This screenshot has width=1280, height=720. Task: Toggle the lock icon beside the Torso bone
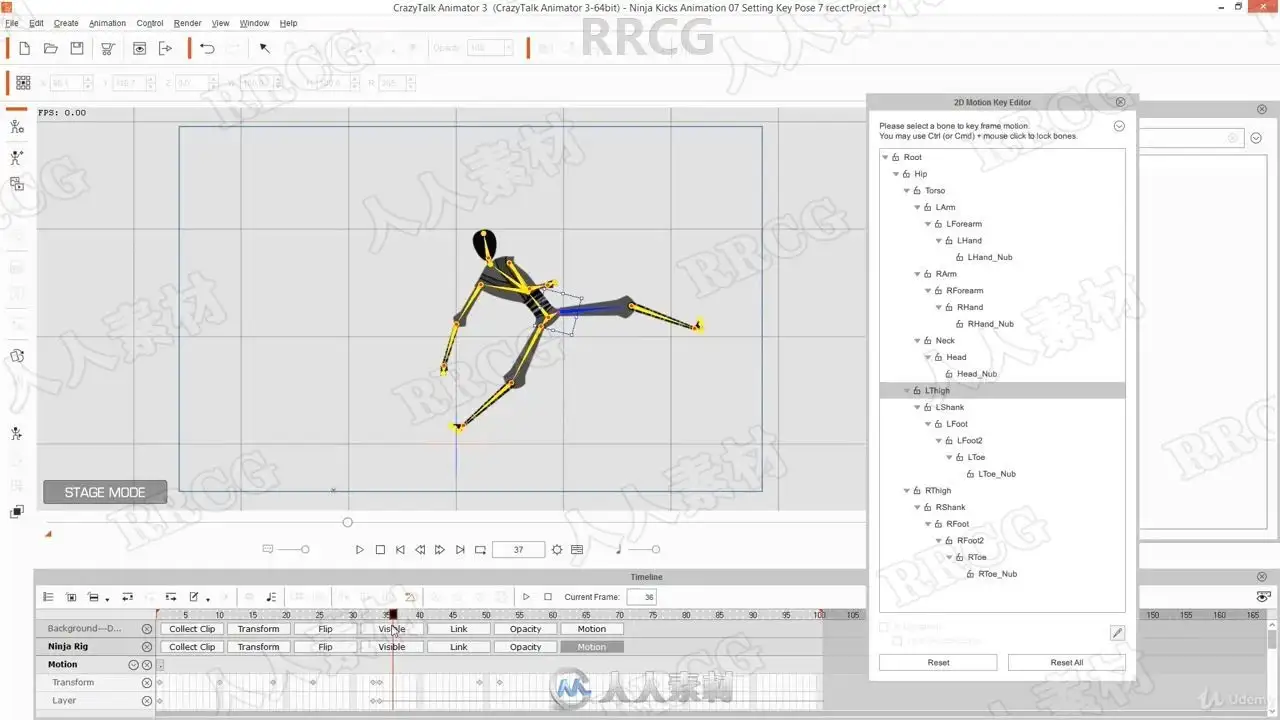click(917, 191)
